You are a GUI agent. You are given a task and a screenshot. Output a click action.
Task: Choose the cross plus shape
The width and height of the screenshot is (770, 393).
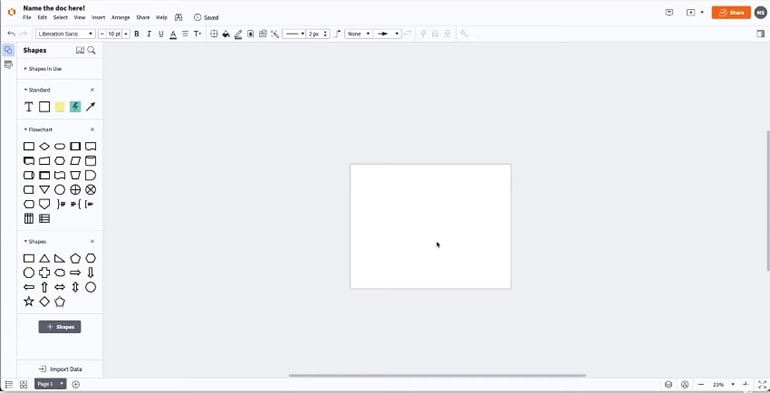tap(44, 273)
